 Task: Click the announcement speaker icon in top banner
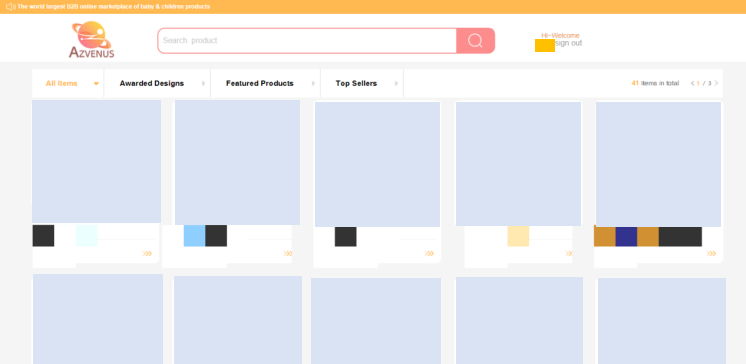(10, 7)
